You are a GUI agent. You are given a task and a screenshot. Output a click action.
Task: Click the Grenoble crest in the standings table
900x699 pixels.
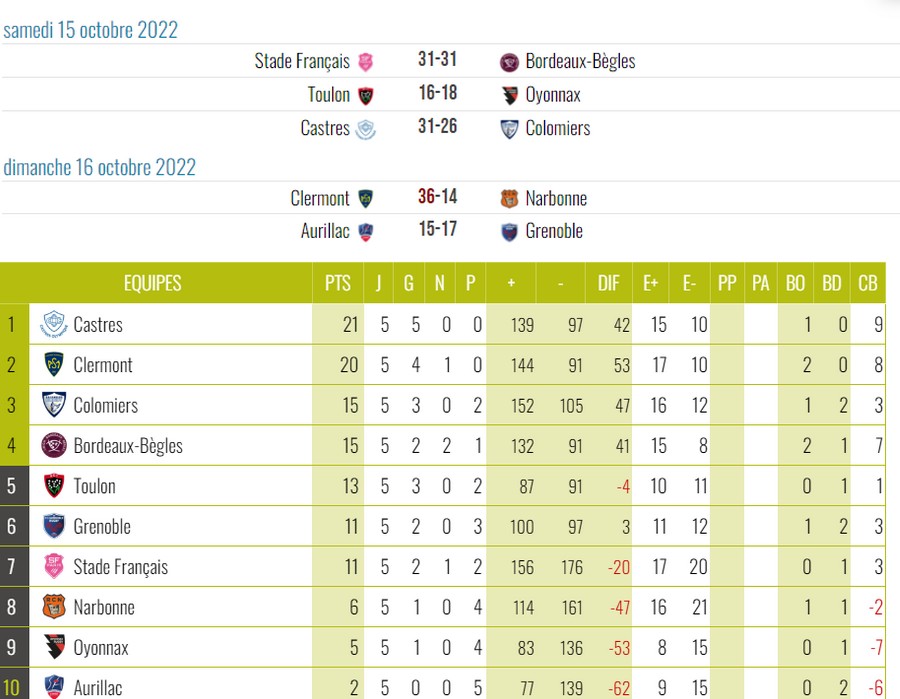(x=54, y=526)
